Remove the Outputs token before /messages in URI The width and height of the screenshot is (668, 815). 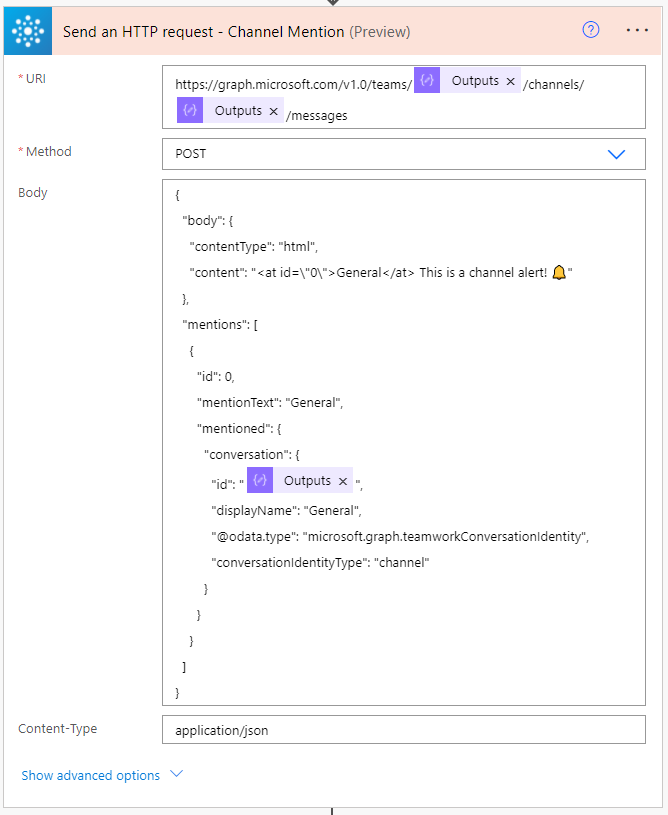point(273,111)
